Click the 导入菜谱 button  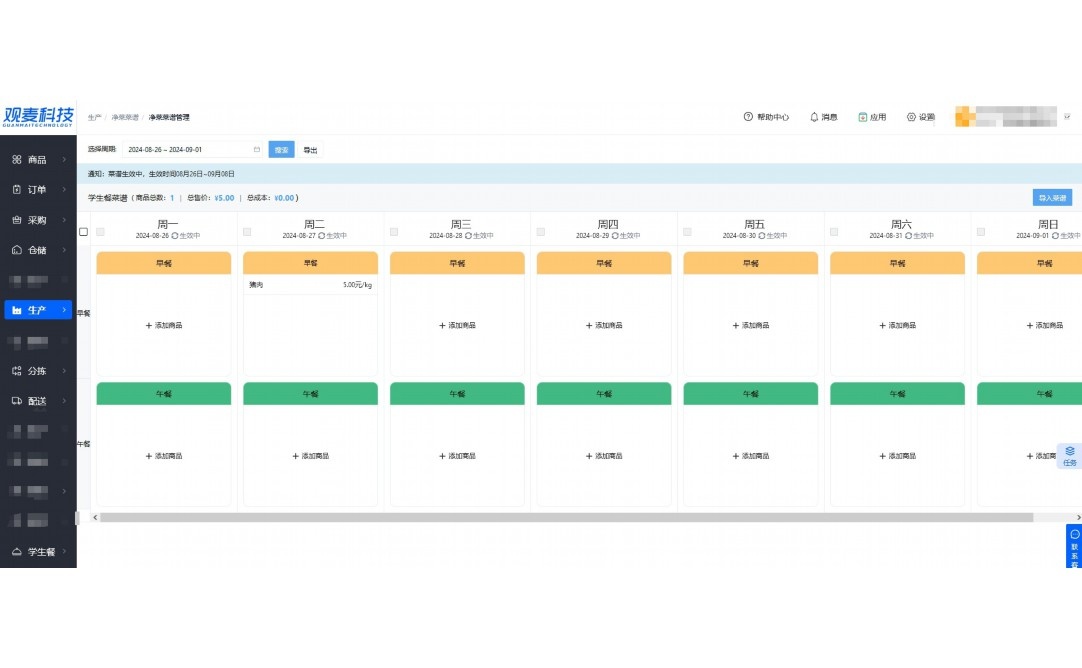tap(1052, 198)
